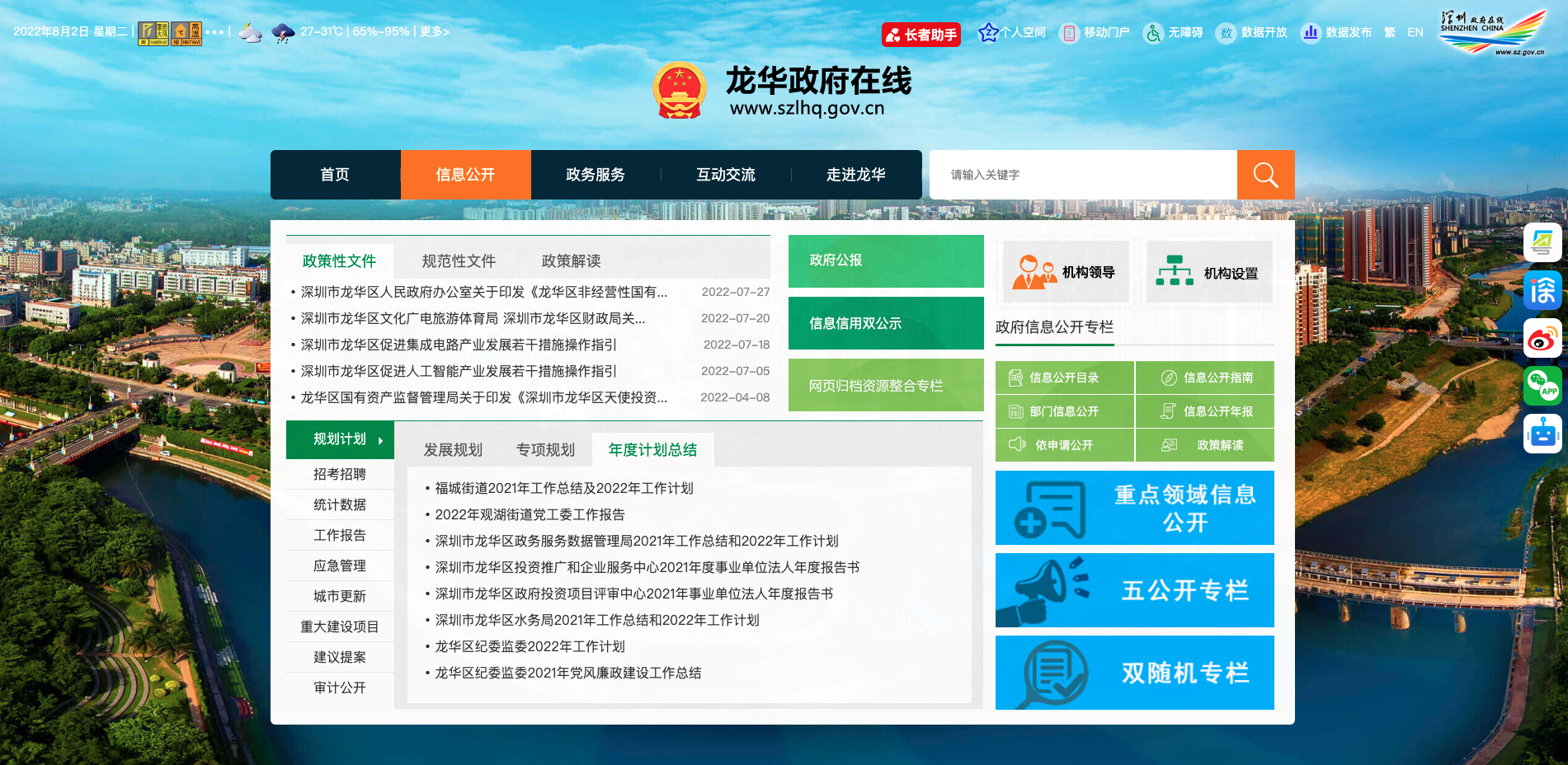Open 信息公开年报 in the green grid
Screen dimensions: 1568x765
[x=1205, y=411]
